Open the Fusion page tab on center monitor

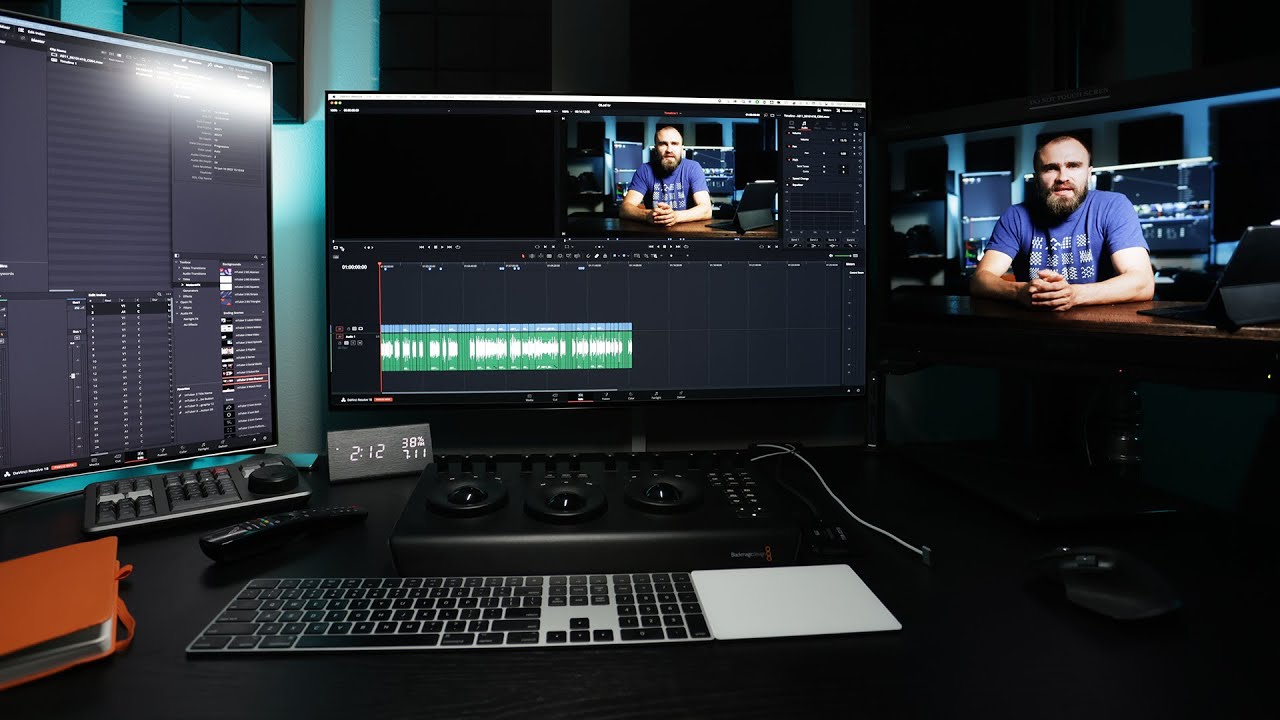(606, 398)
